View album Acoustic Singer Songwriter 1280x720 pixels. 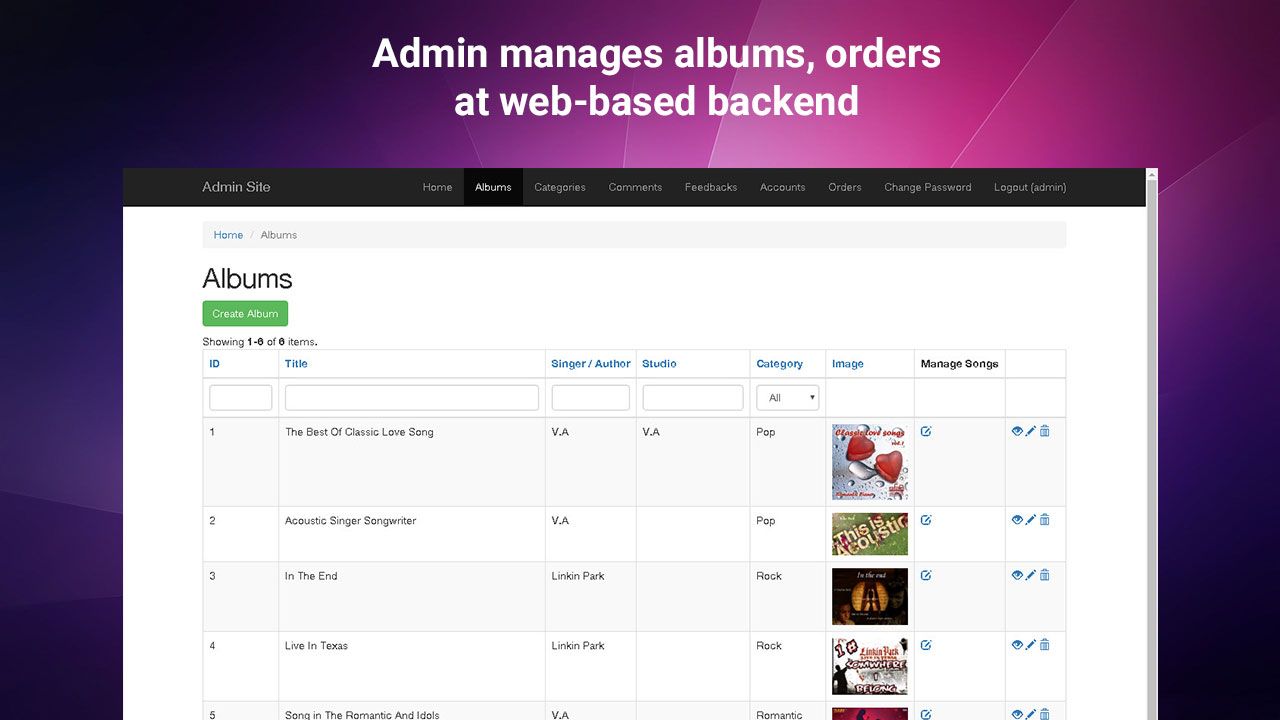point(1017,520)
